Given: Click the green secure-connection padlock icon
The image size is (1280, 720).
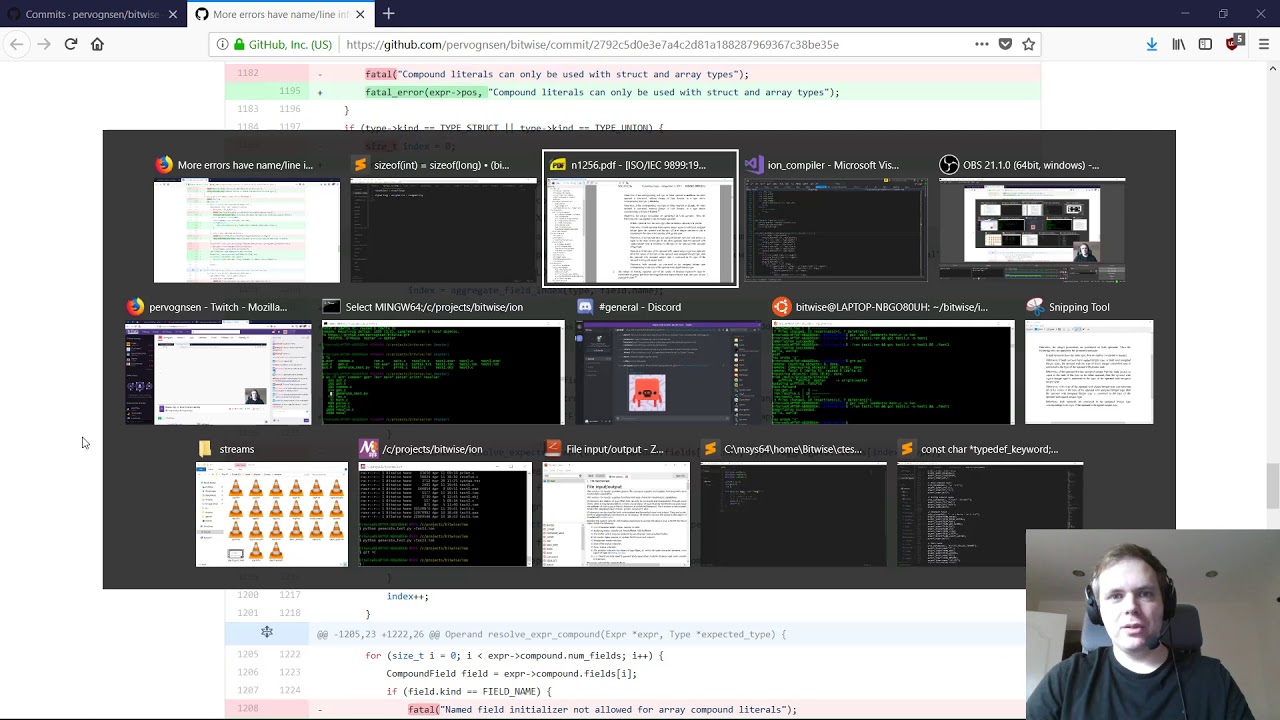Looking at the screenshot, I should tap(239, 44).
